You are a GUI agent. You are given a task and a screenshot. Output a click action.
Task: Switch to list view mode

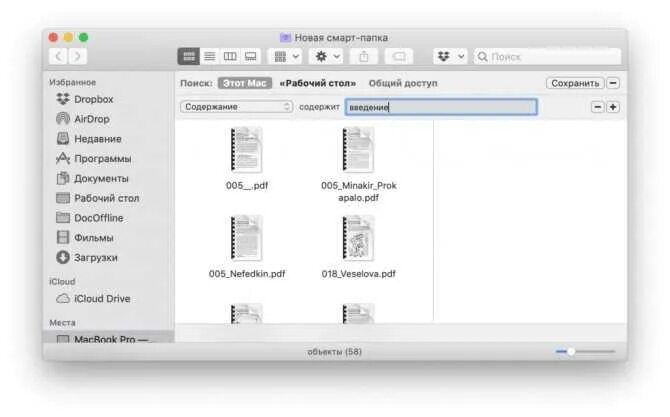(x=209, y=56)
